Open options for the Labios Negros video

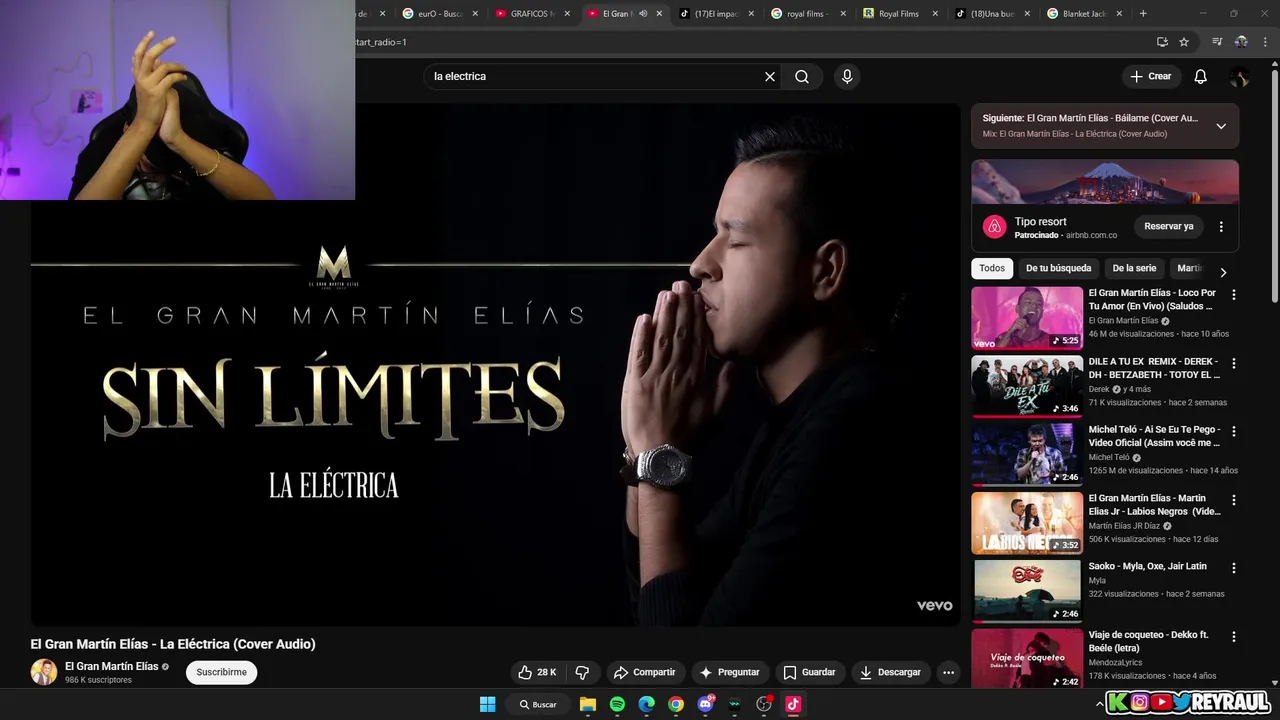click(1233, 499)
